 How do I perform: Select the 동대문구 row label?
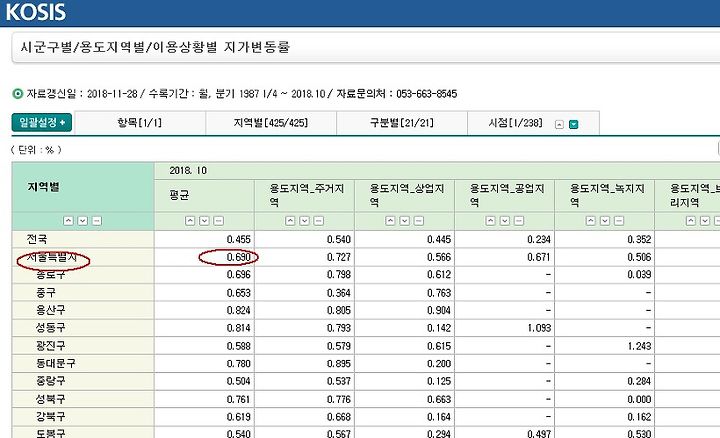tap(56, 364)
